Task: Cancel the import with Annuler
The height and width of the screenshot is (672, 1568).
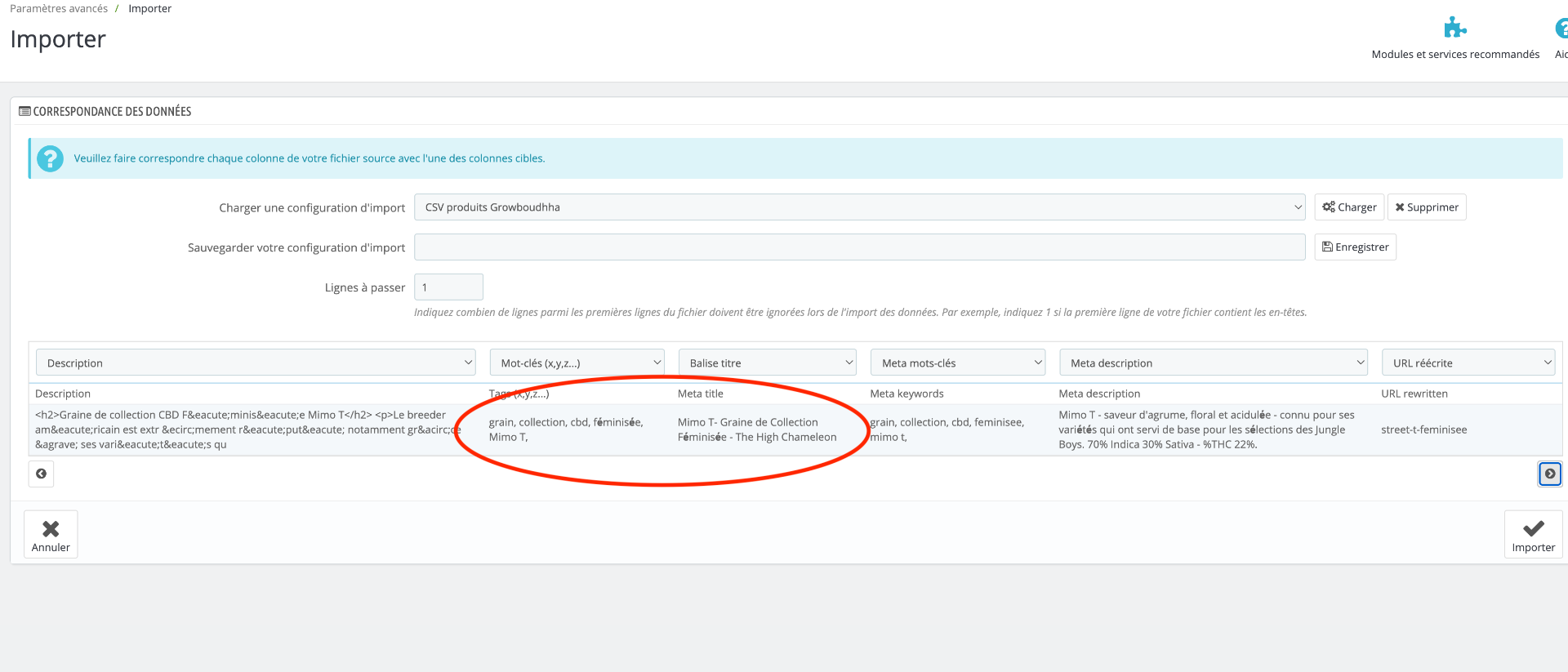Action: 51,534
